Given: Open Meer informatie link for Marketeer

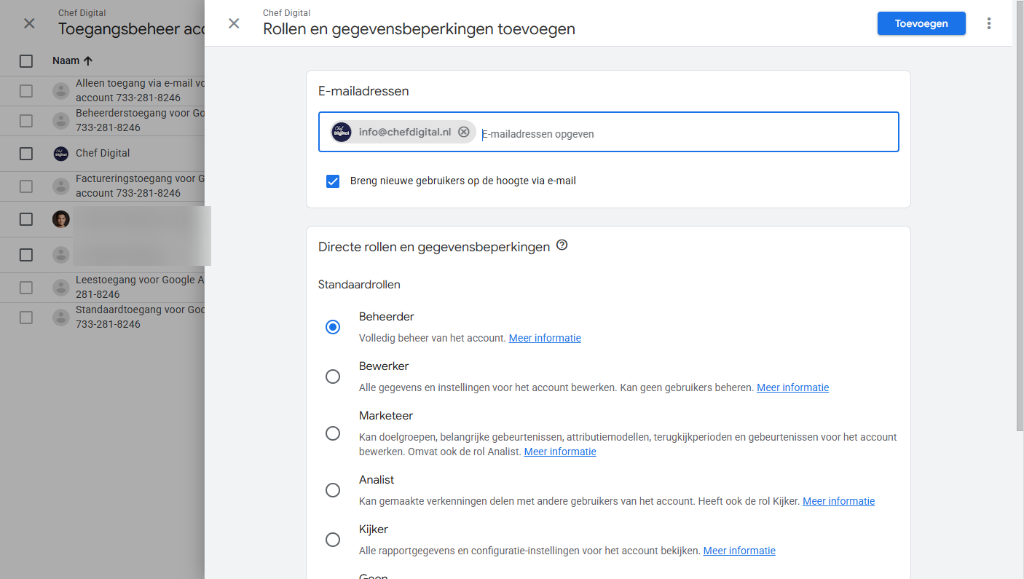Looking at the screenshot, I should pos(560,452).
